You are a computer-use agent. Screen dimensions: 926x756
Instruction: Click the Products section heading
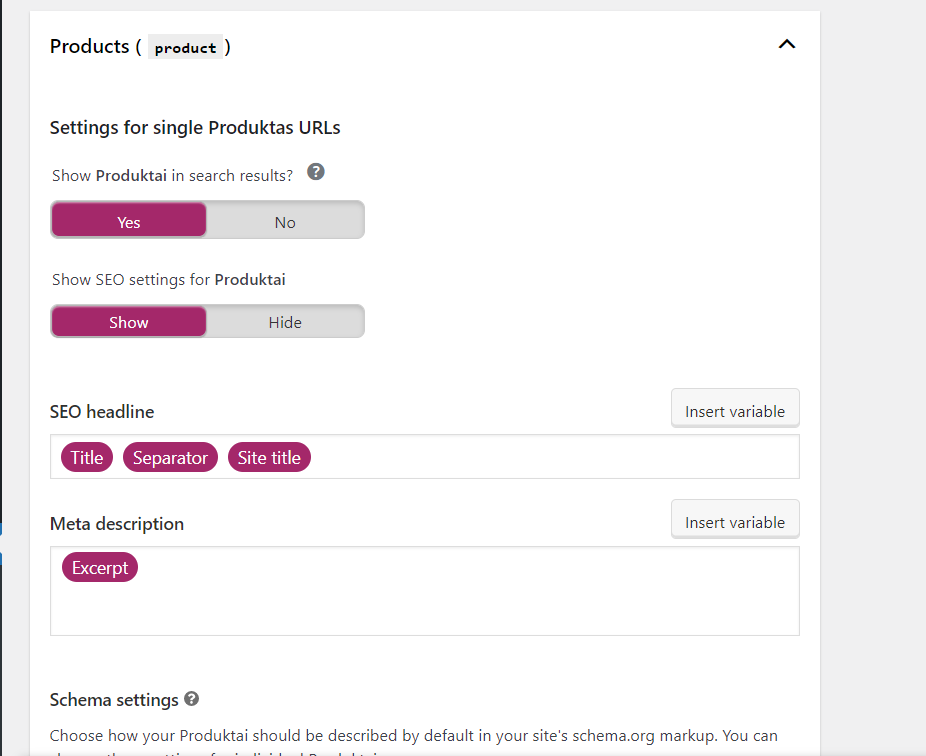90,46
